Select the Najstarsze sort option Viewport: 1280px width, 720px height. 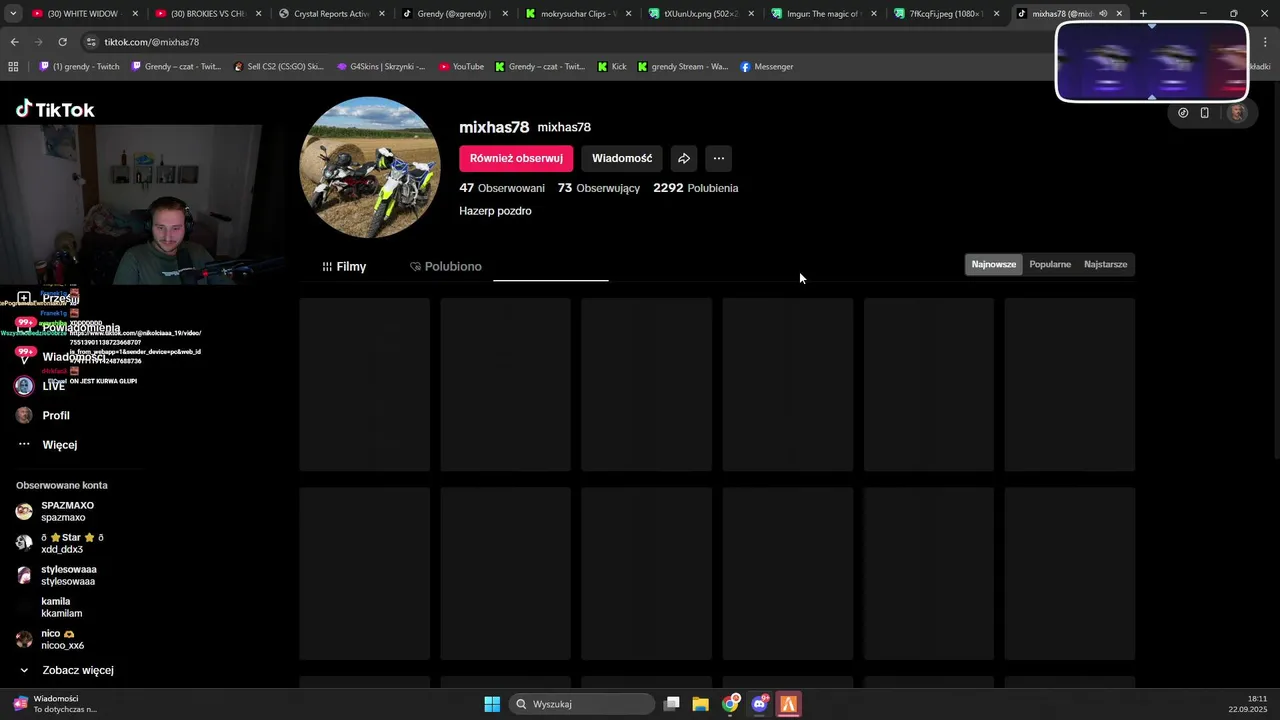(1105, 264)
